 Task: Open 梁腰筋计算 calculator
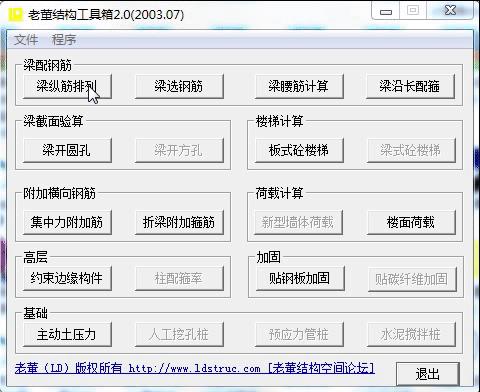pos(299,86)
